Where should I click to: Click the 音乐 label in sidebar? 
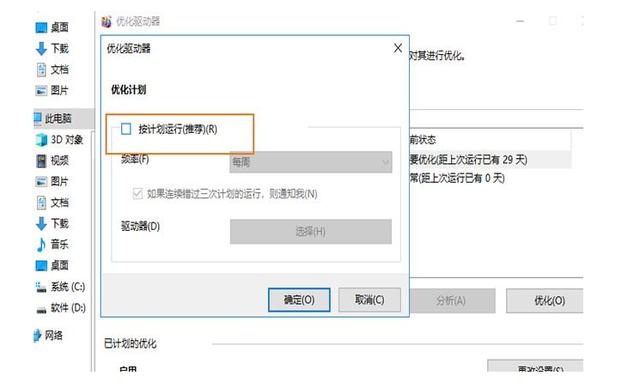60,244
